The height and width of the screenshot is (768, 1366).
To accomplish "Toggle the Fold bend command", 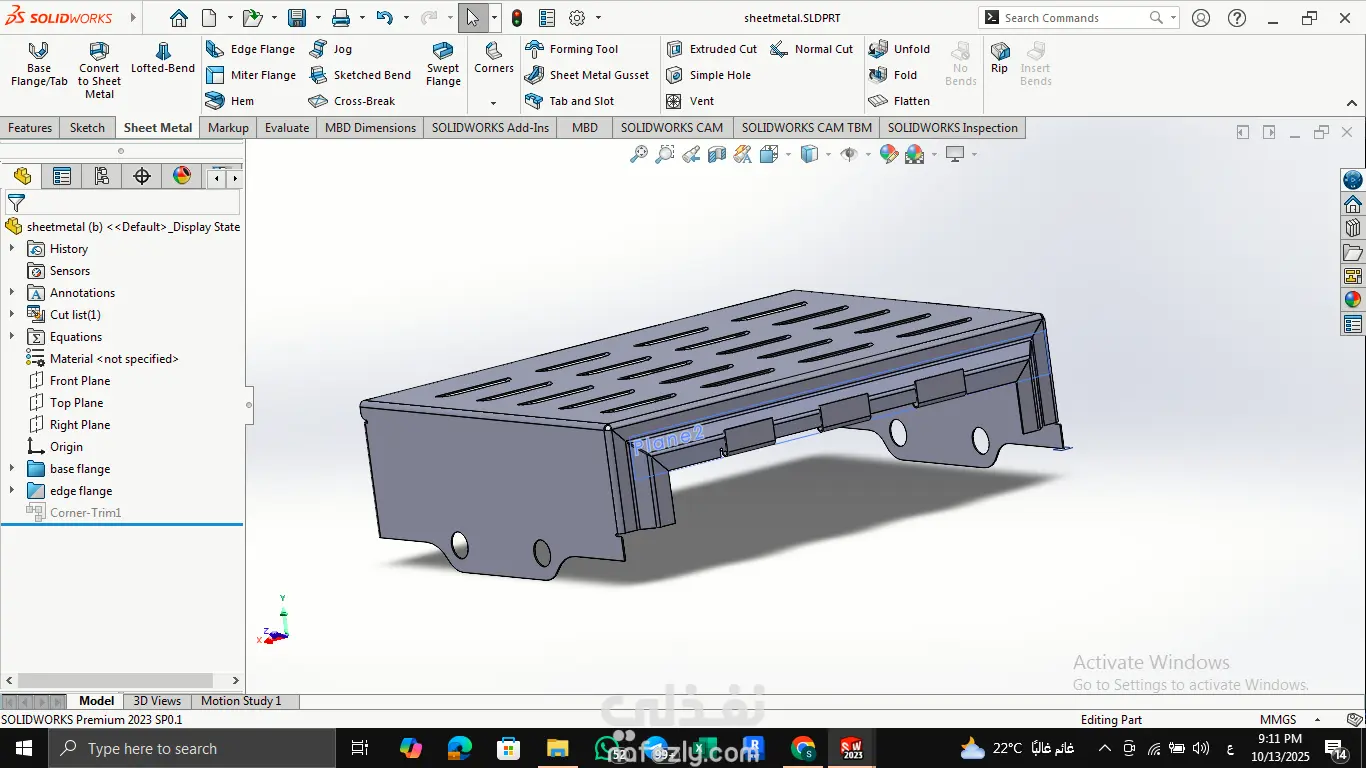I will click(x=894, y=75).
